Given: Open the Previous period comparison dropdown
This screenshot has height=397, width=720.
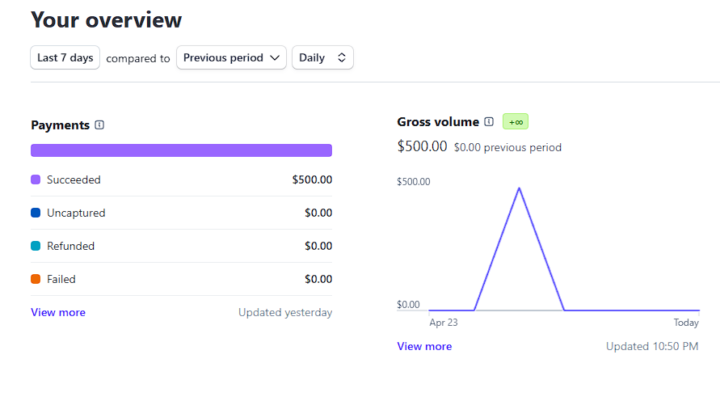Looking at the screenshot, I should click(231, 57).
